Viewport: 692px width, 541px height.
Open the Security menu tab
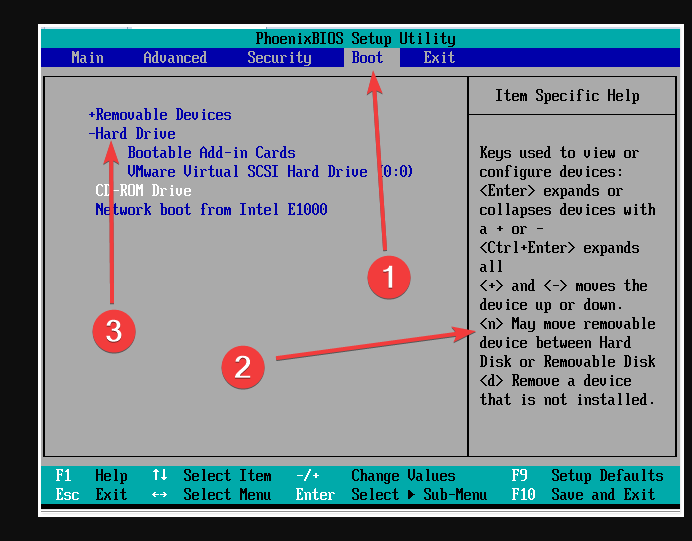(279, 58)
